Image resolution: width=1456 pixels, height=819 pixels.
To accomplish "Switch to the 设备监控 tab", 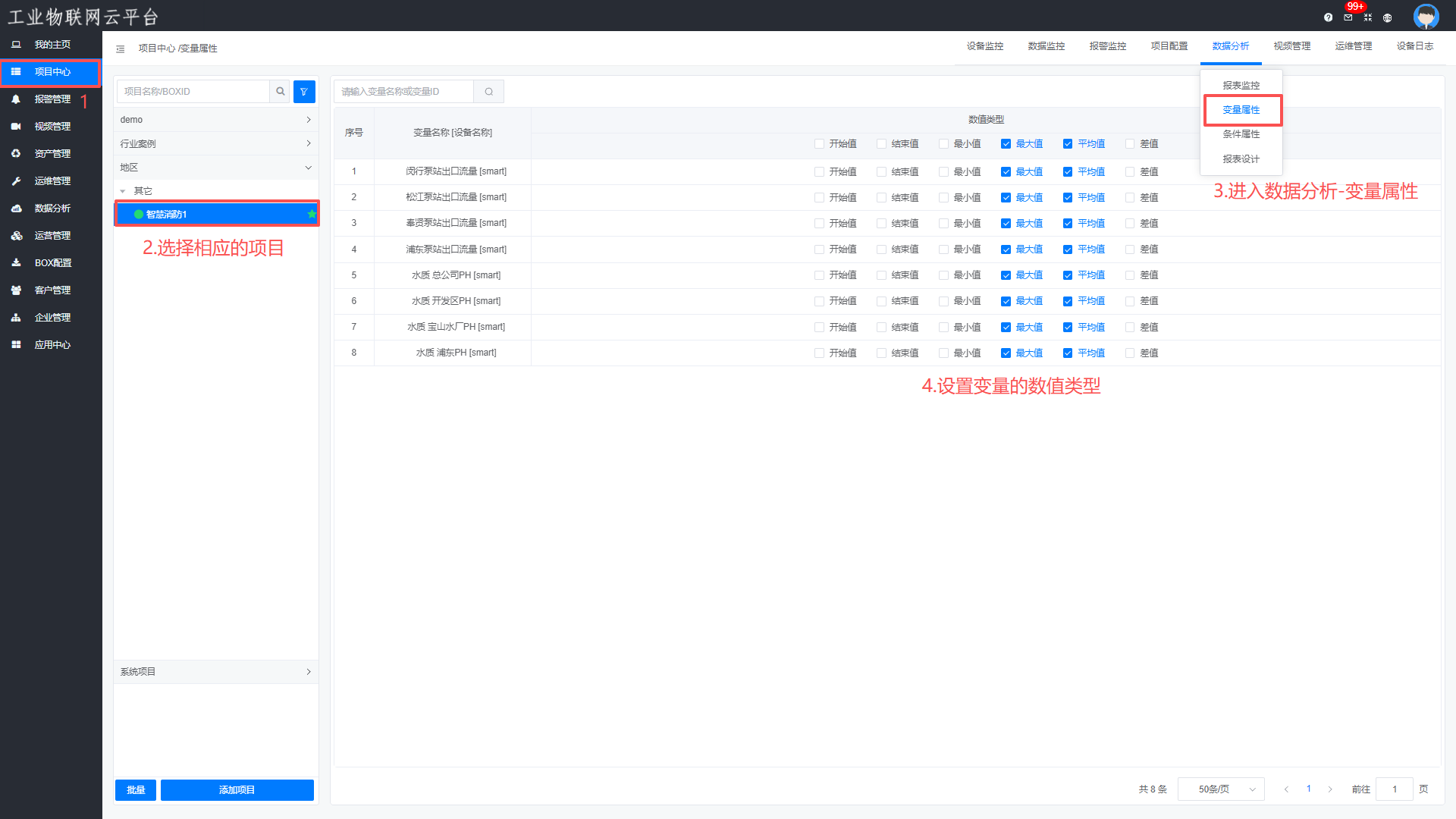I will (984, 46).
